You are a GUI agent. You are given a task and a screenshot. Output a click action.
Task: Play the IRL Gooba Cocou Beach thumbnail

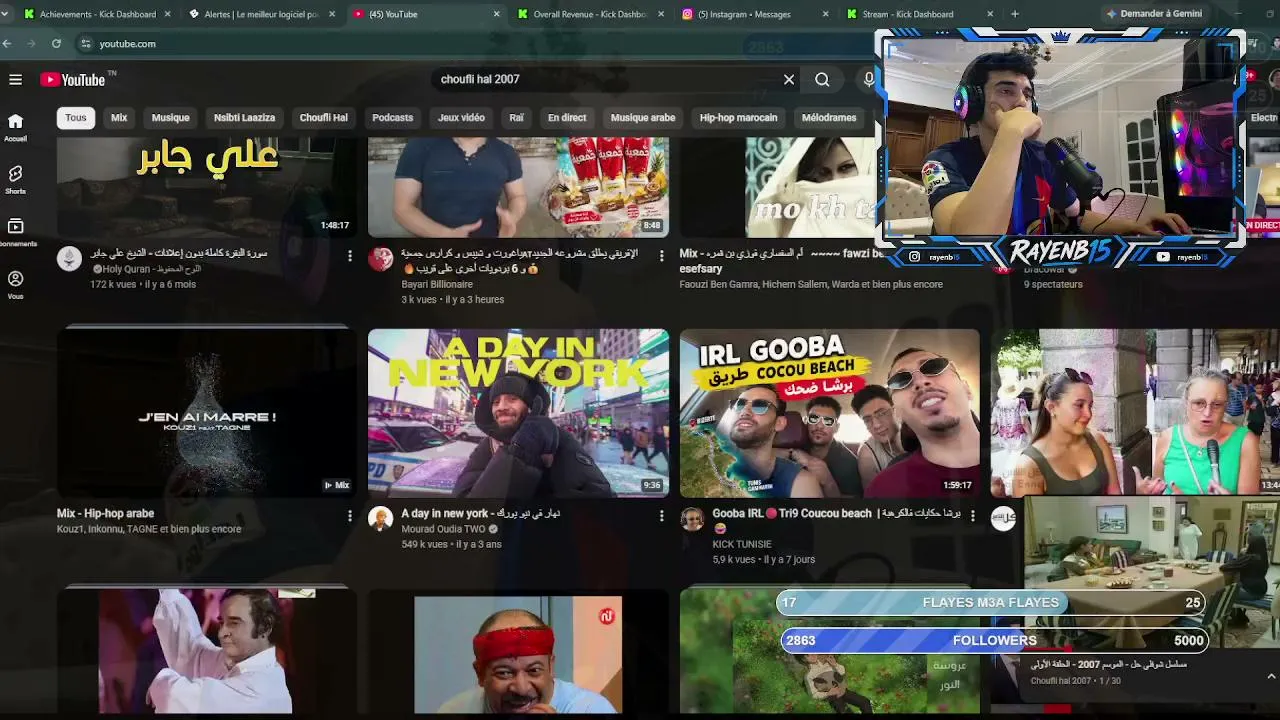(x=830, y=413)
